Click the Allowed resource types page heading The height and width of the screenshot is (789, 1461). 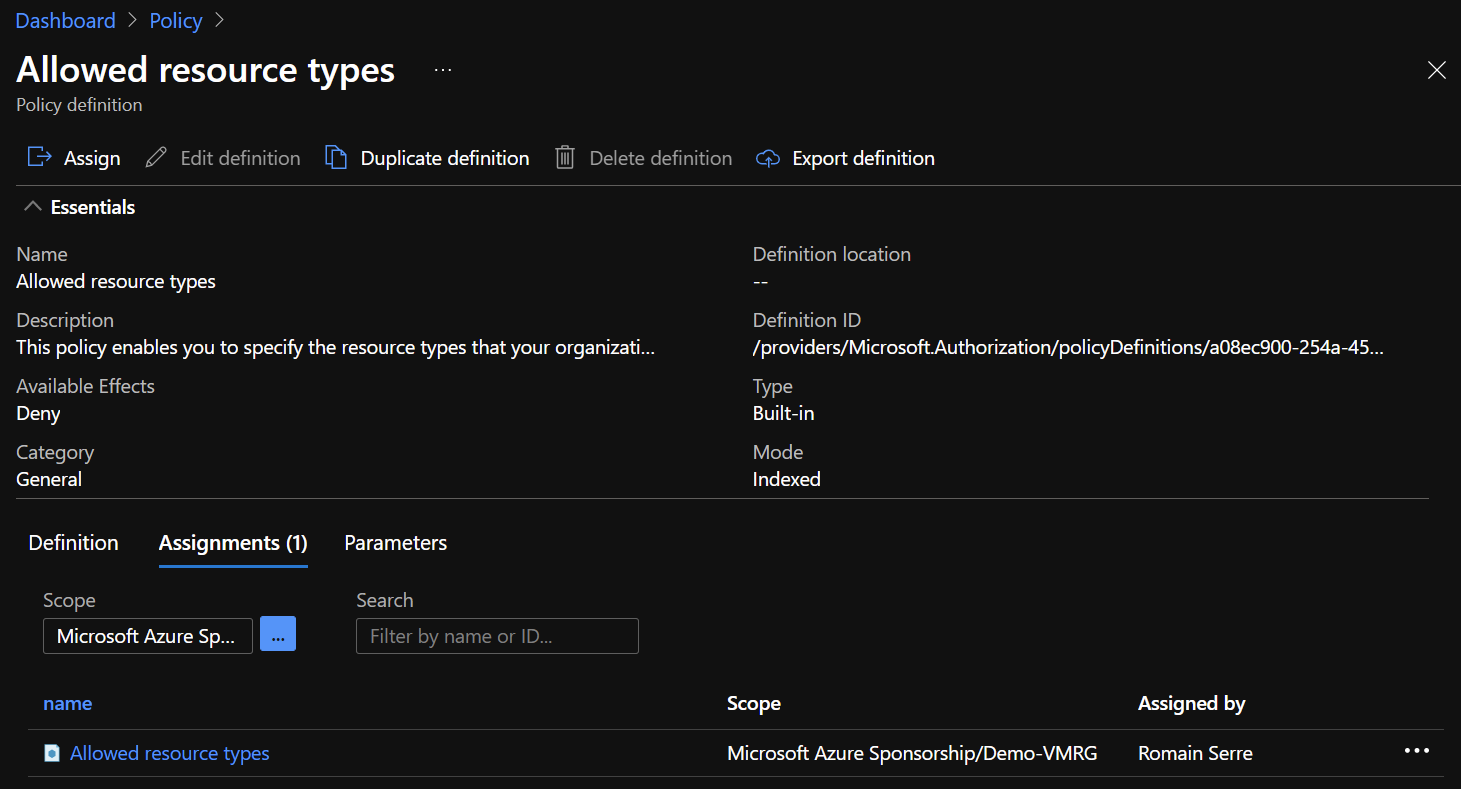point(206,70)
